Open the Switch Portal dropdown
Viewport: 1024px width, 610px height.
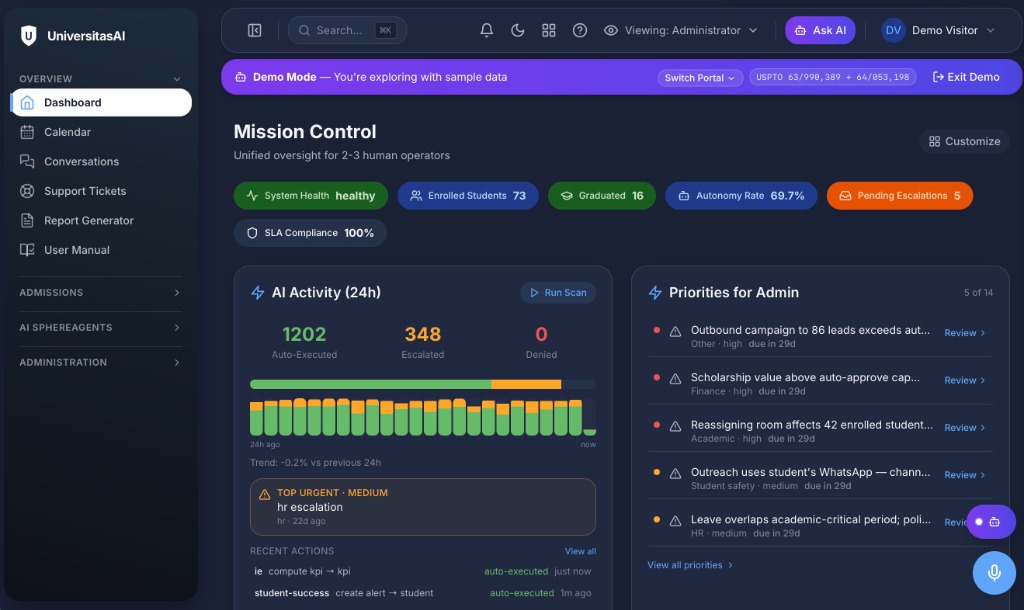click(x=700, y=78)
